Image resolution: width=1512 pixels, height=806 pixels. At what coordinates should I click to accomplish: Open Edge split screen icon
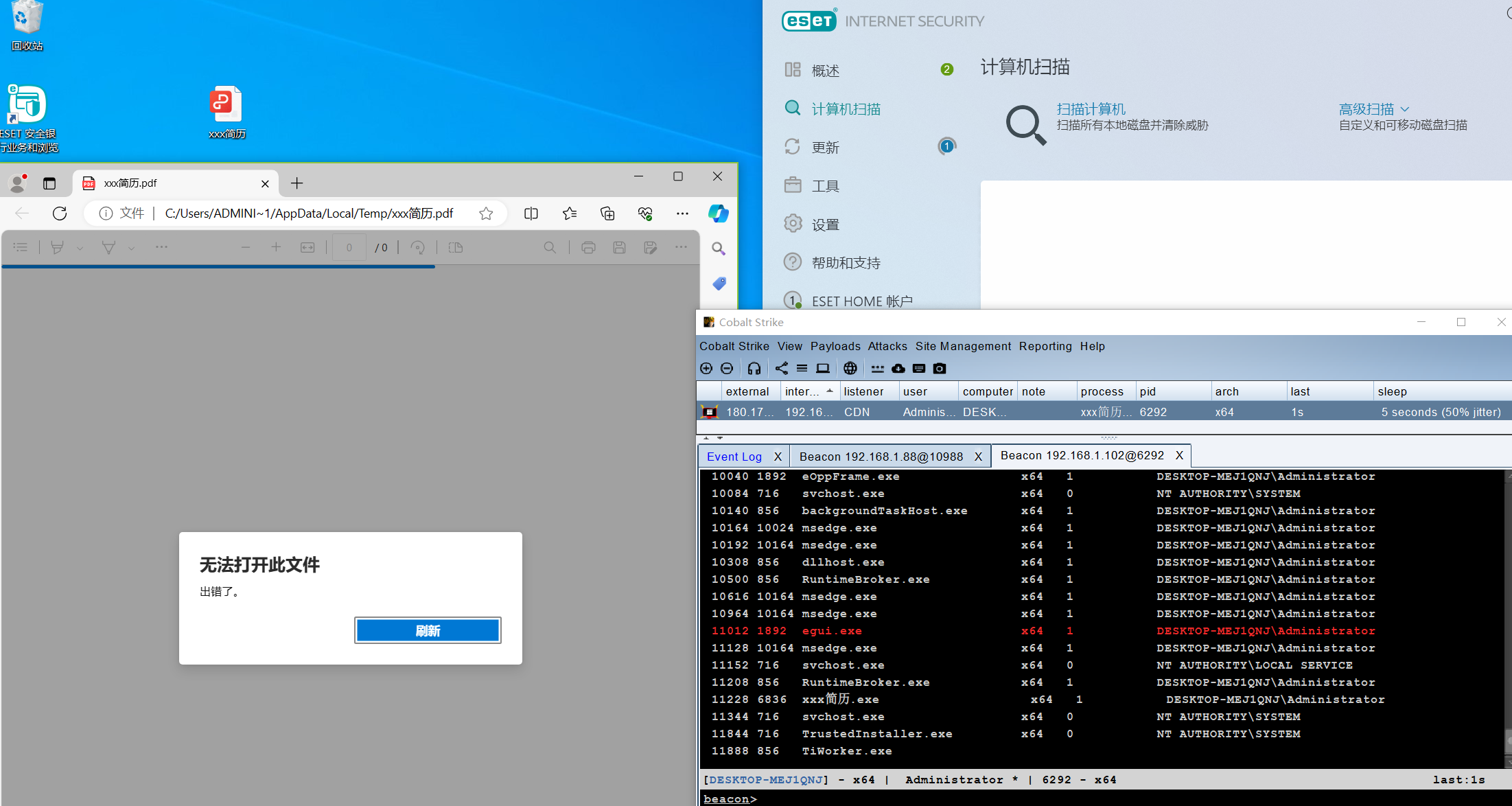(531, 214)
